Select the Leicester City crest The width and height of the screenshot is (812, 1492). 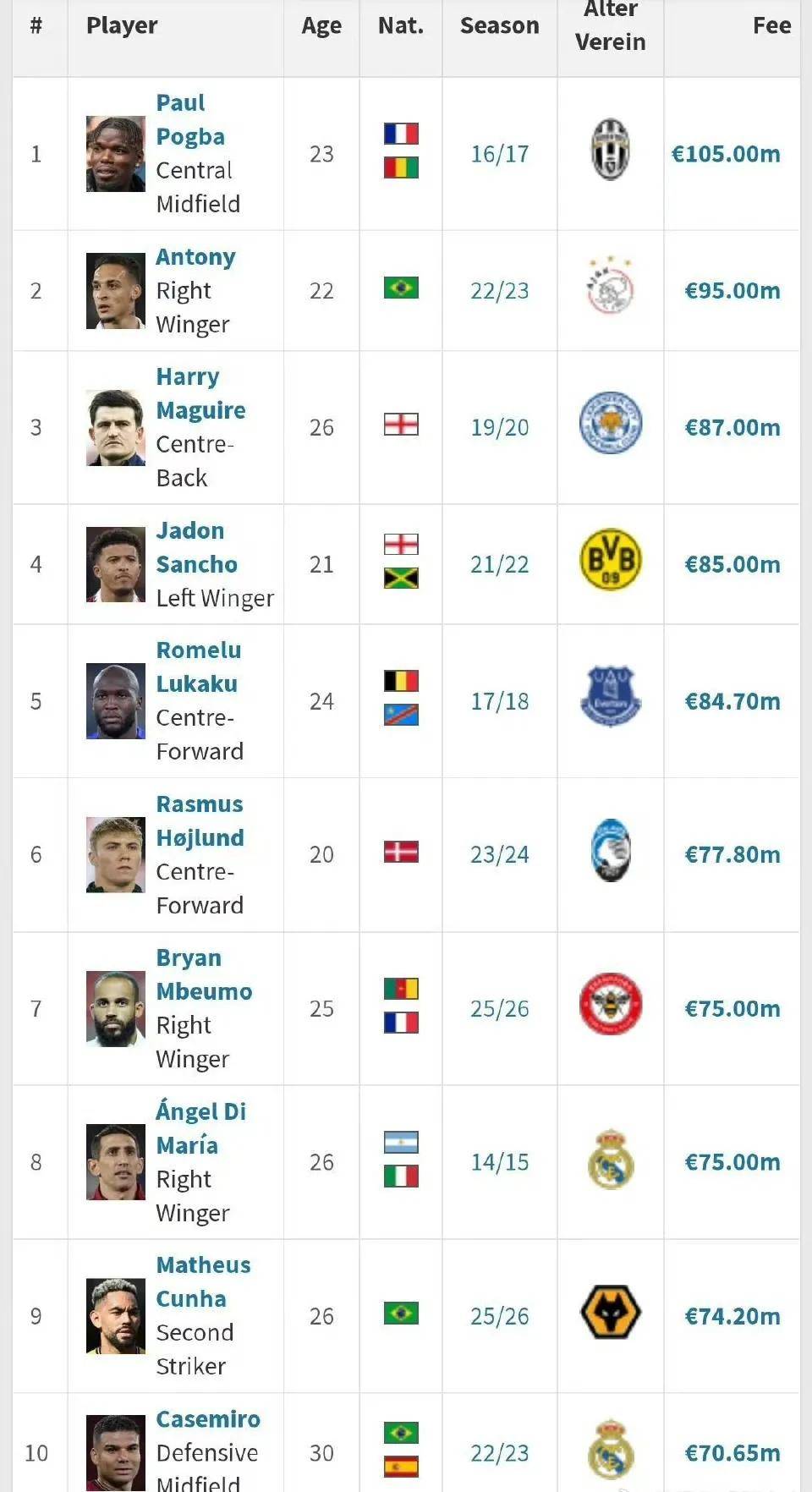[610, 423]
